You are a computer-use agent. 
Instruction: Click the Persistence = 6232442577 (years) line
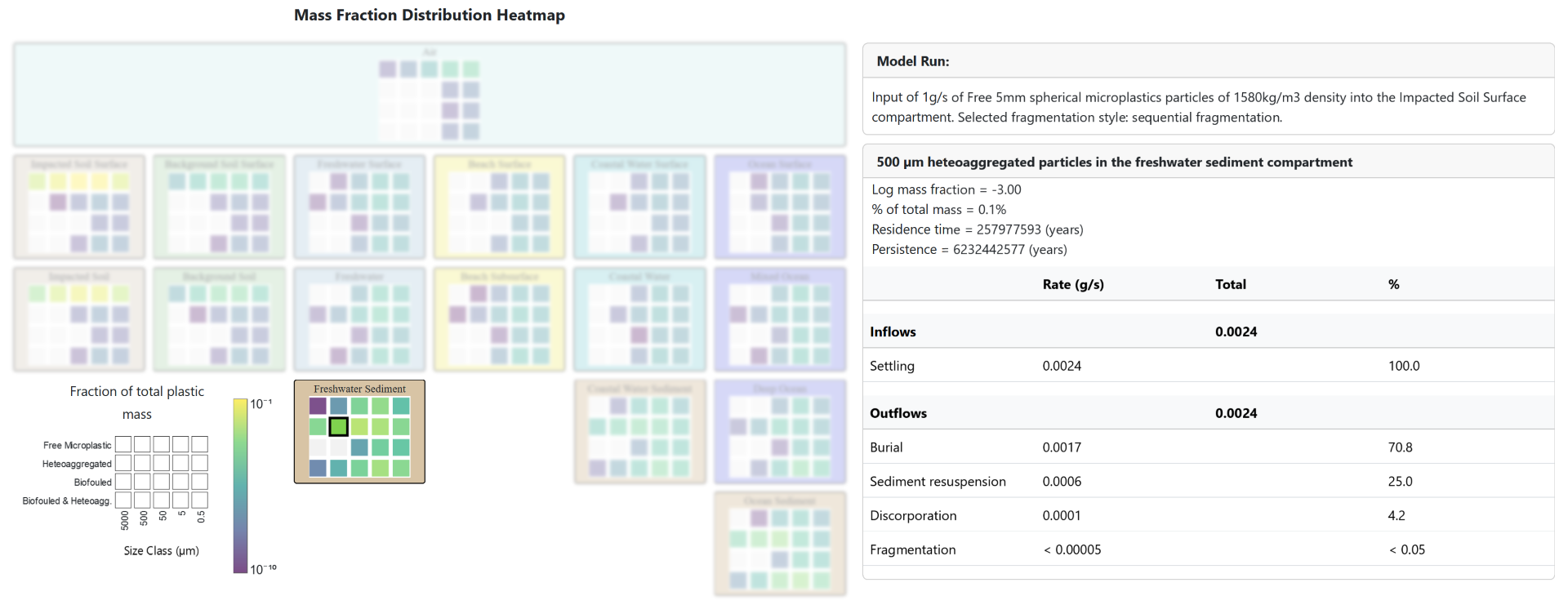click(969, 250)
